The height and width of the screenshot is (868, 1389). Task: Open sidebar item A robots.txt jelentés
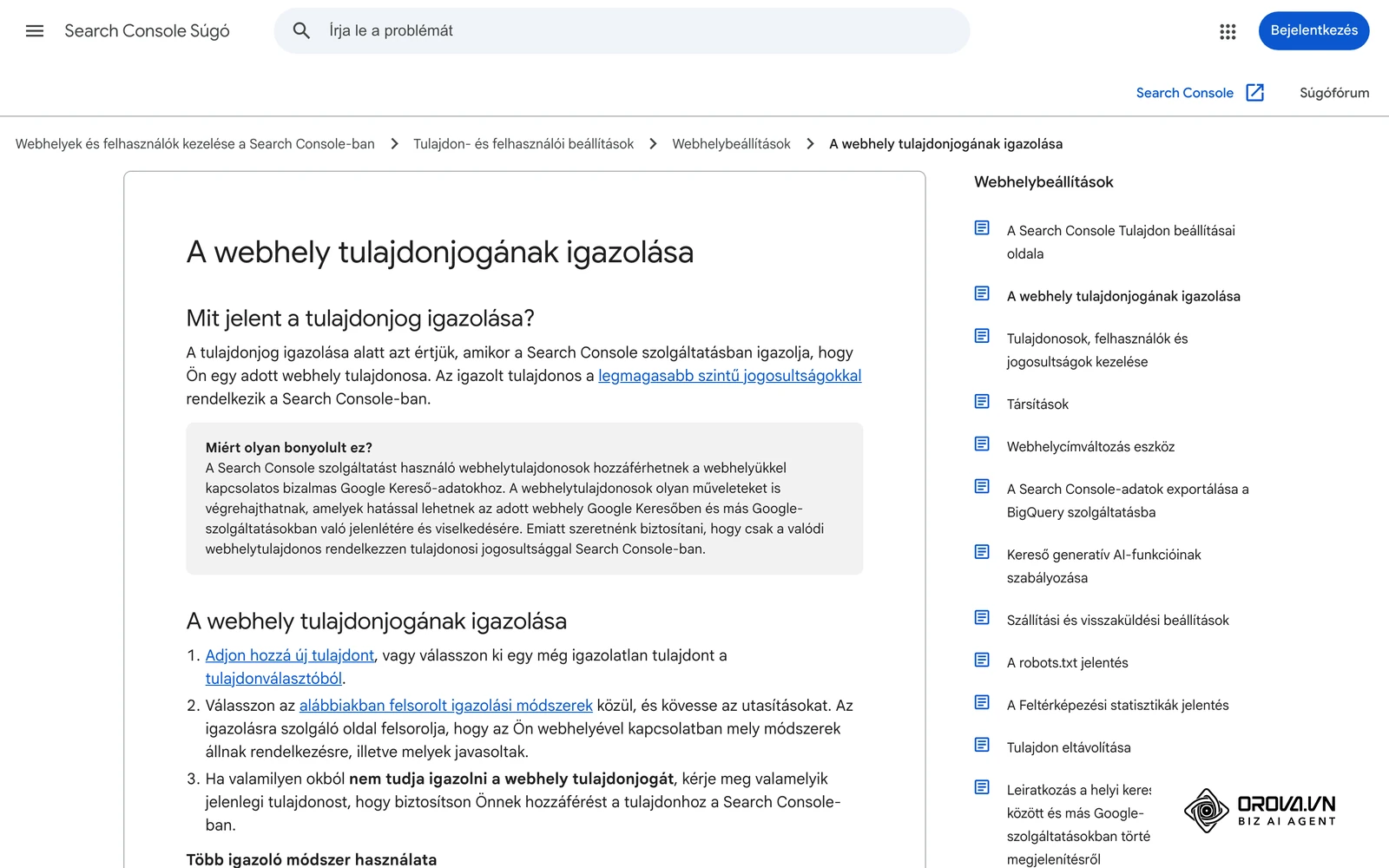click(x=1067, y=663)
